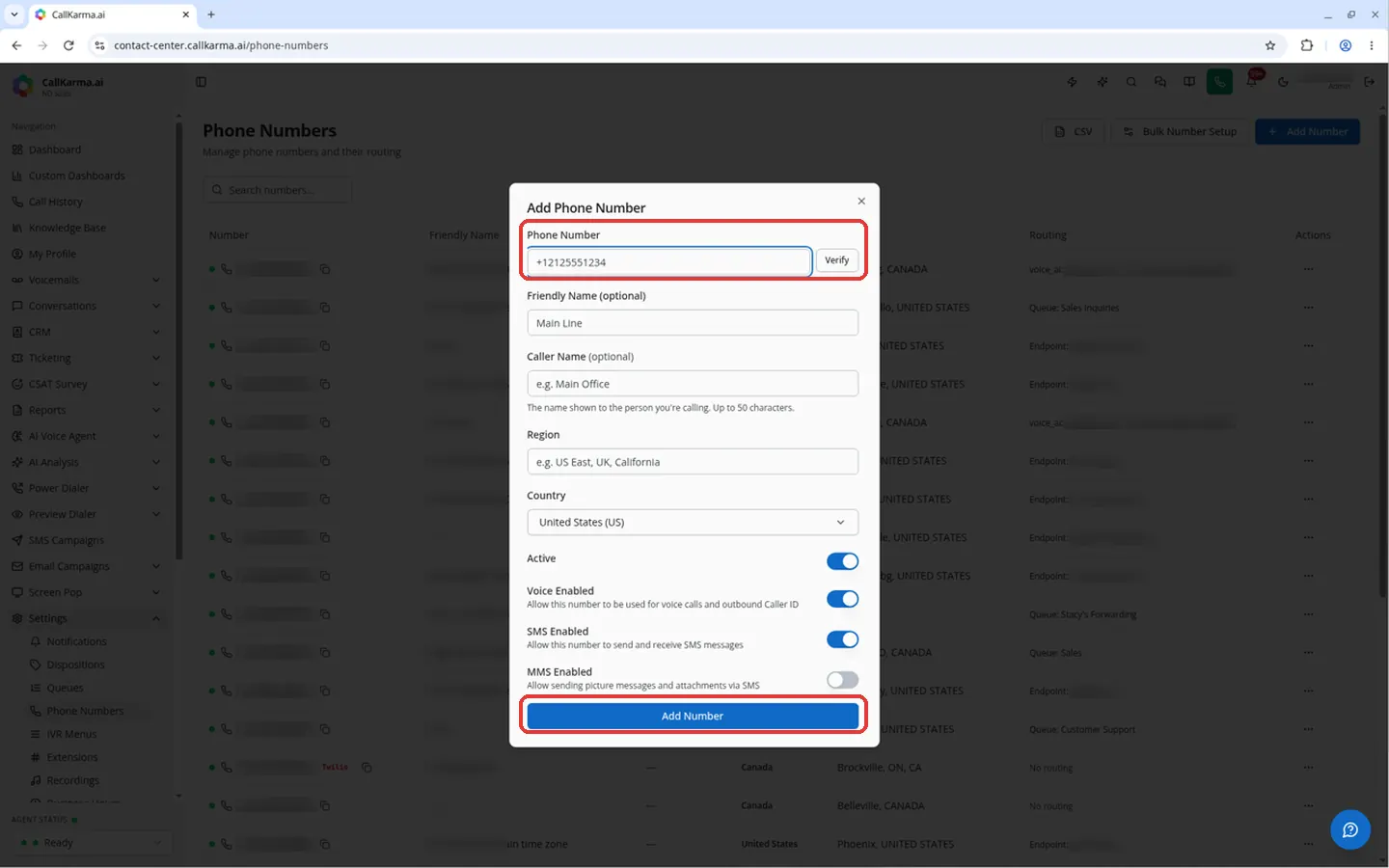Disable the SMS Enabled switch
1389x868 pixels.
(842, 639)
